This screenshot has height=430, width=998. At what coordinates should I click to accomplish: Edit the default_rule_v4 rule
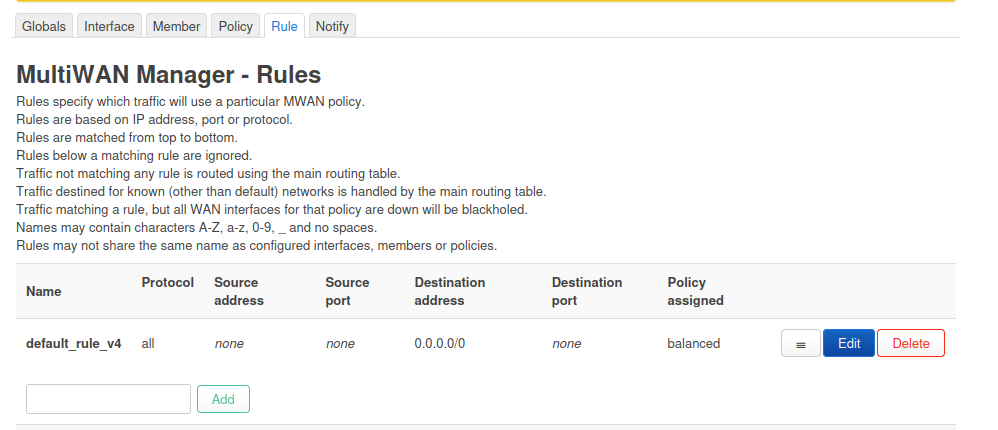848,344
